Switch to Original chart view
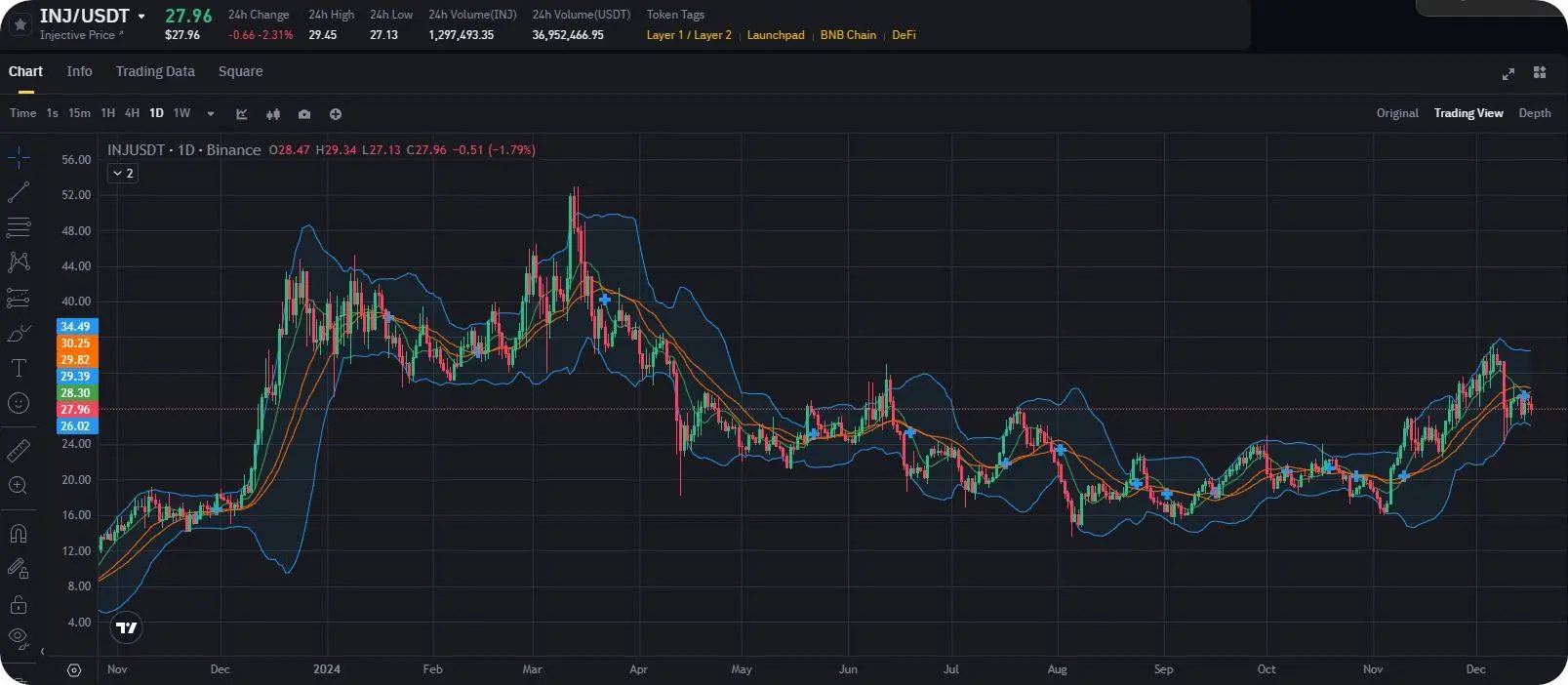Image resolution: width=1568 pixels, height=685 pixels. coord(1397,113)
